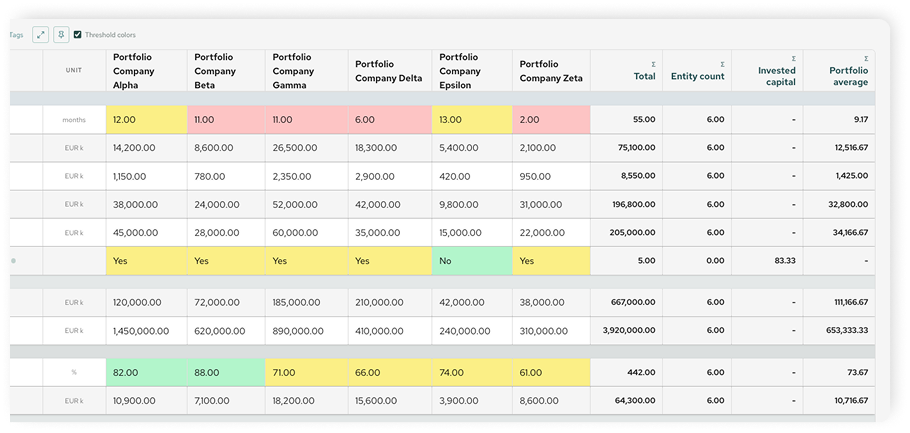Select the red 11.00 cell under Beta
910x433 pixels.
point(226,120)
